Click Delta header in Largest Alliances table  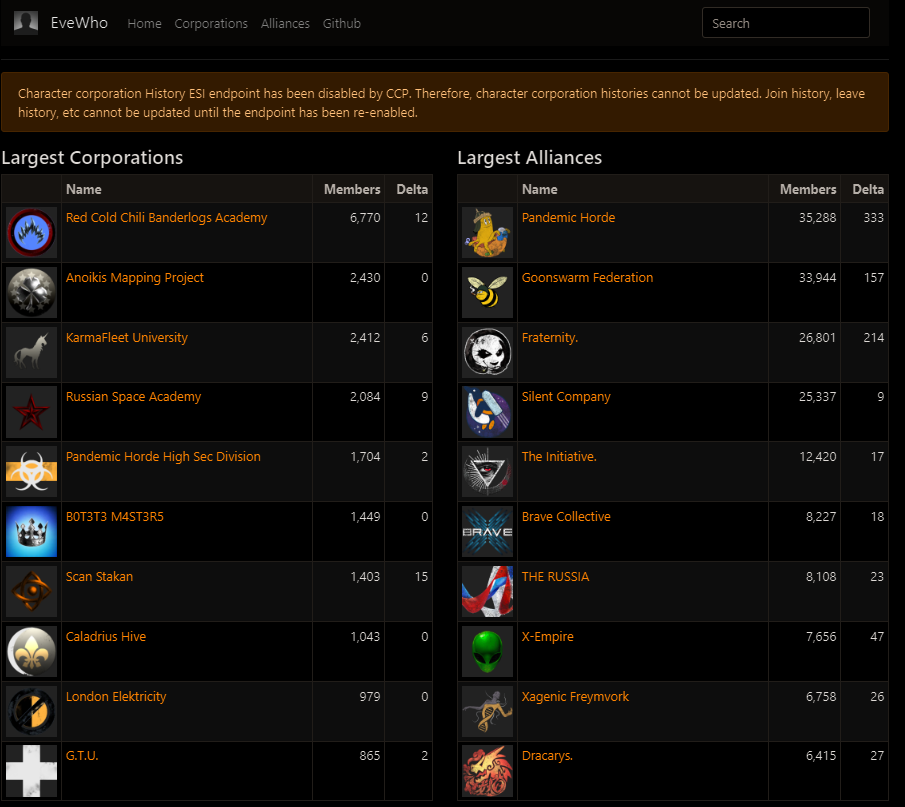(x=867, y=189)
